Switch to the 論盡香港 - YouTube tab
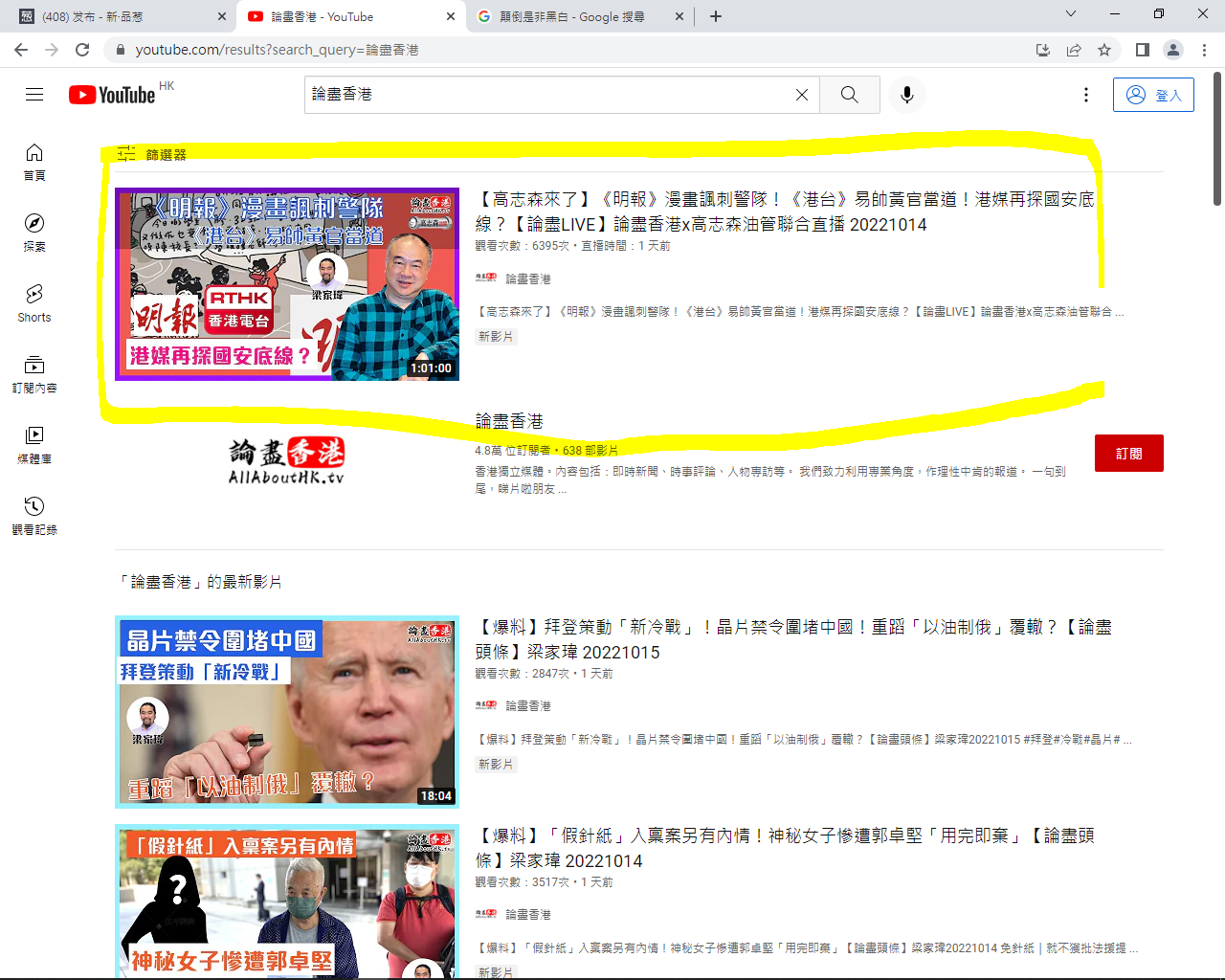The width and height of the screenshot is (1225, 980). pyautogui.click(x=351, y=16)
